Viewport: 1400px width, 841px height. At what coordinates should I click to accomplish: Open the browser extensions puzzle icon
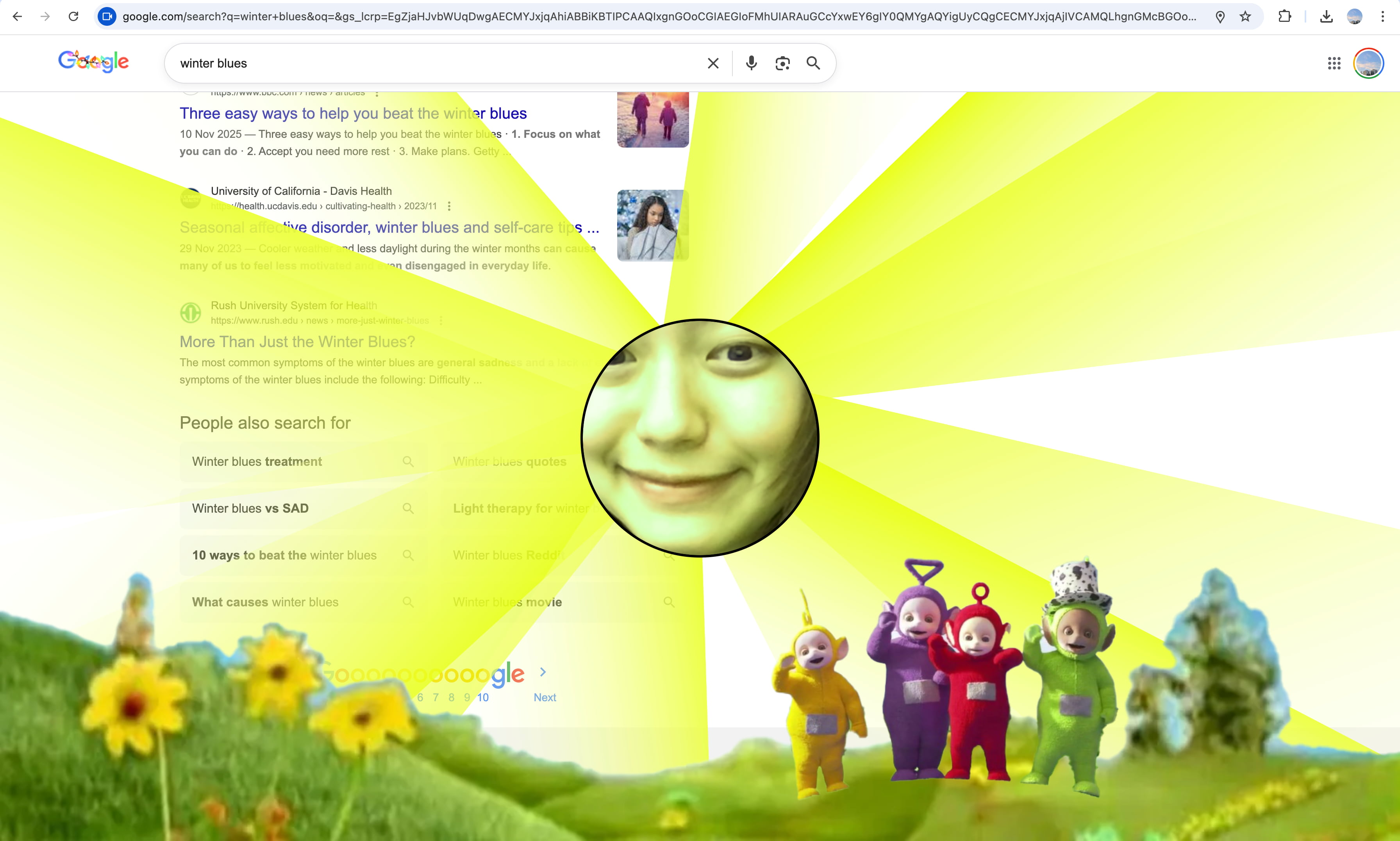click(1284, 16)
